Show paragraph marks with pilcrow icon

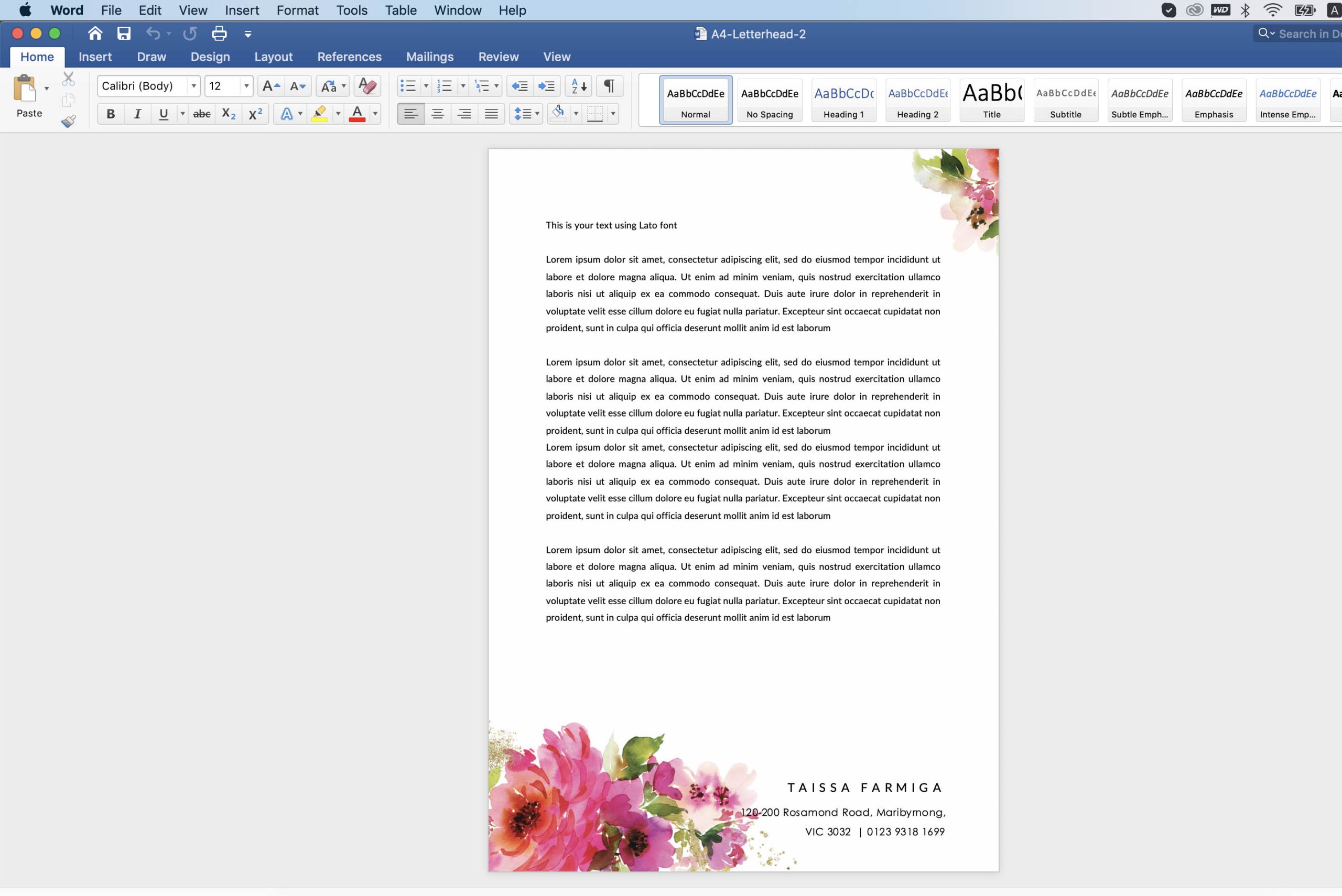coord(609,86)
